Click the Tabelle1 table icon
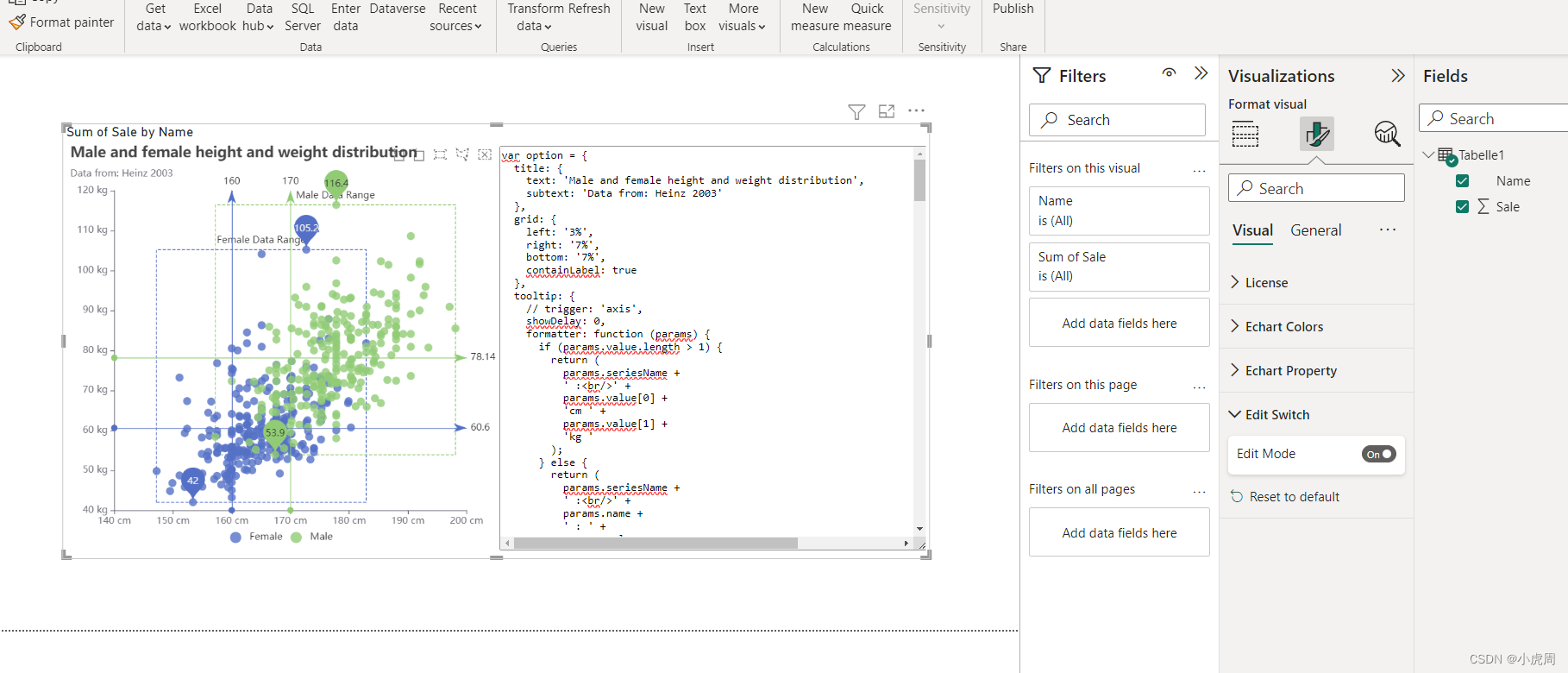 pos(1446,155)
